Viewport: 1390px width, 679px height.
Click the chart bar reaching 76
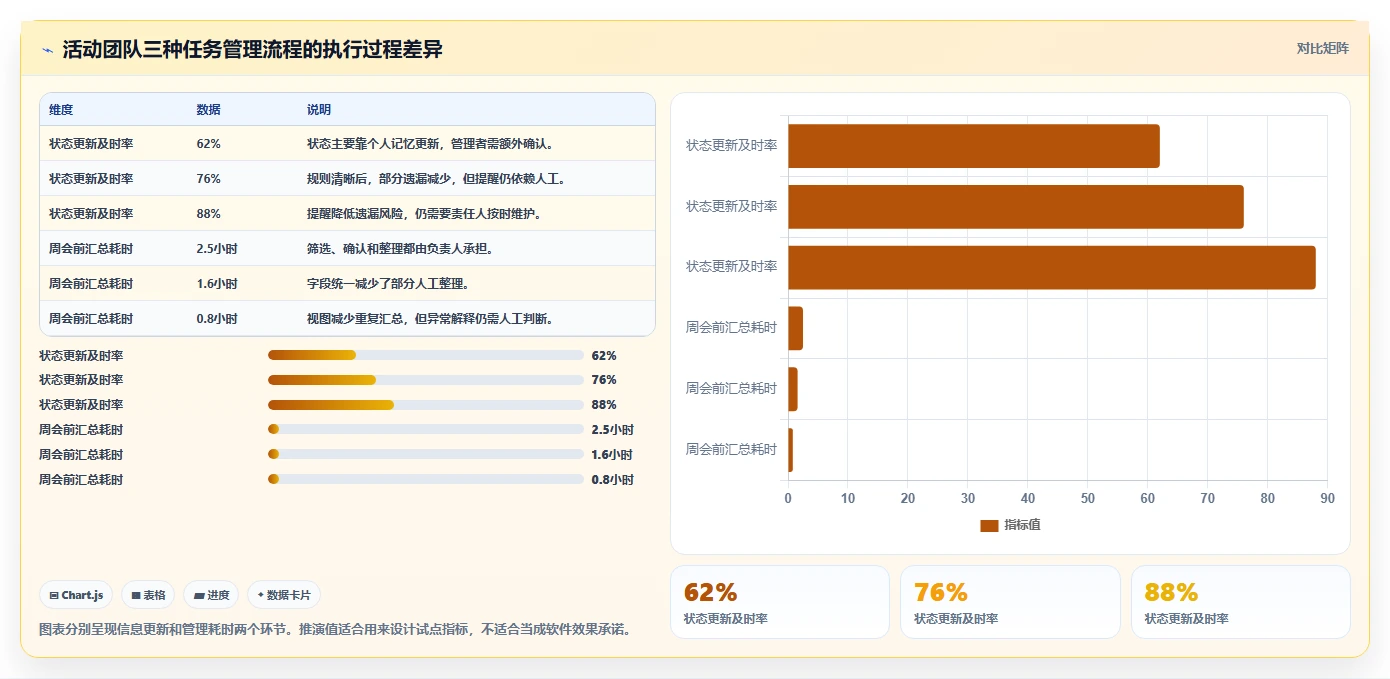1016,207
